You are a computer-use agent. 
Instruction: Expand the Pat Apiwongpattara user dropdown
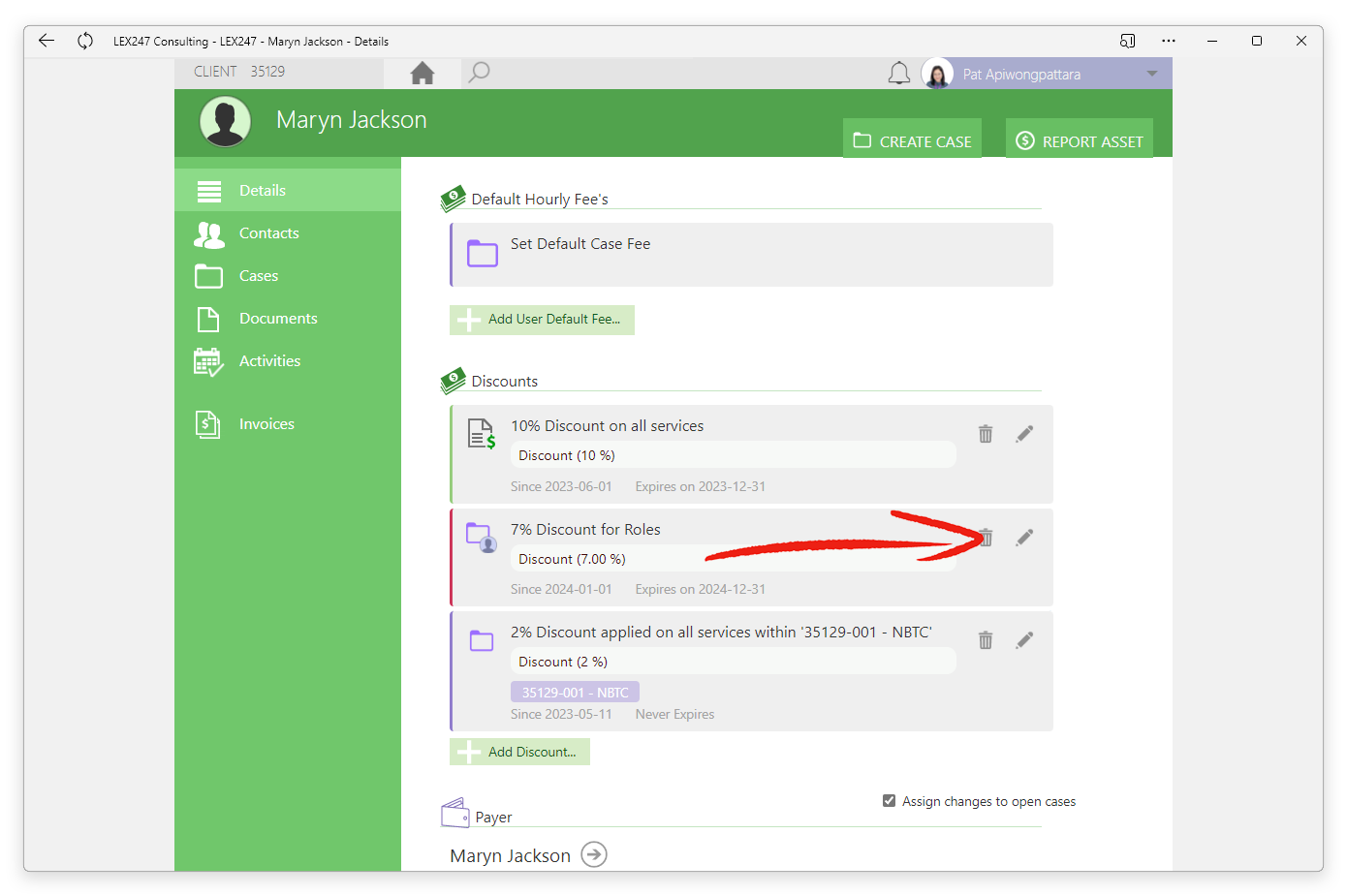(x=1152, y=74)
